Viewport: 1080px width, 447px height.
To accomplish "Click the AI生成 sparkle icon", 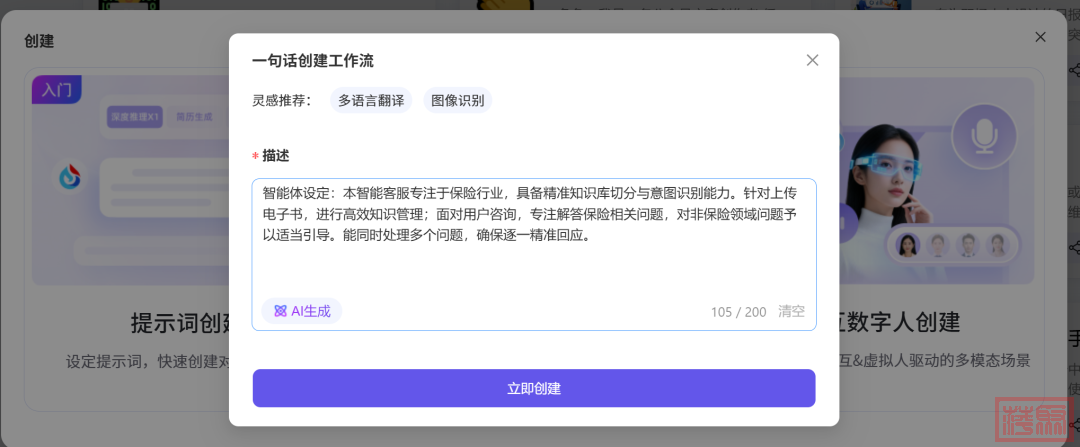I will (280, 311).
